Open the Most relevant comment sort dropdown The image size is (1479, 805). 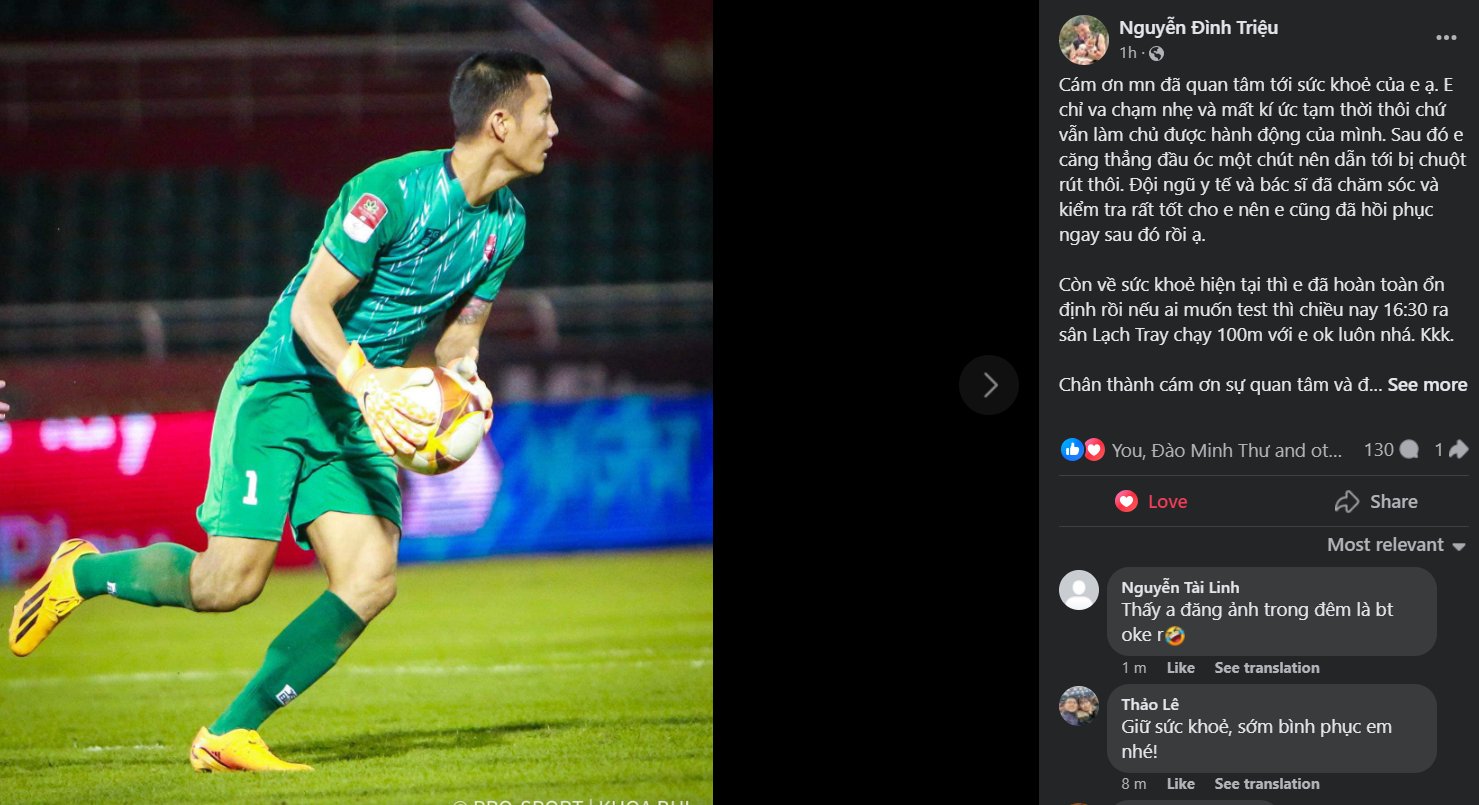coord(1396,545)
